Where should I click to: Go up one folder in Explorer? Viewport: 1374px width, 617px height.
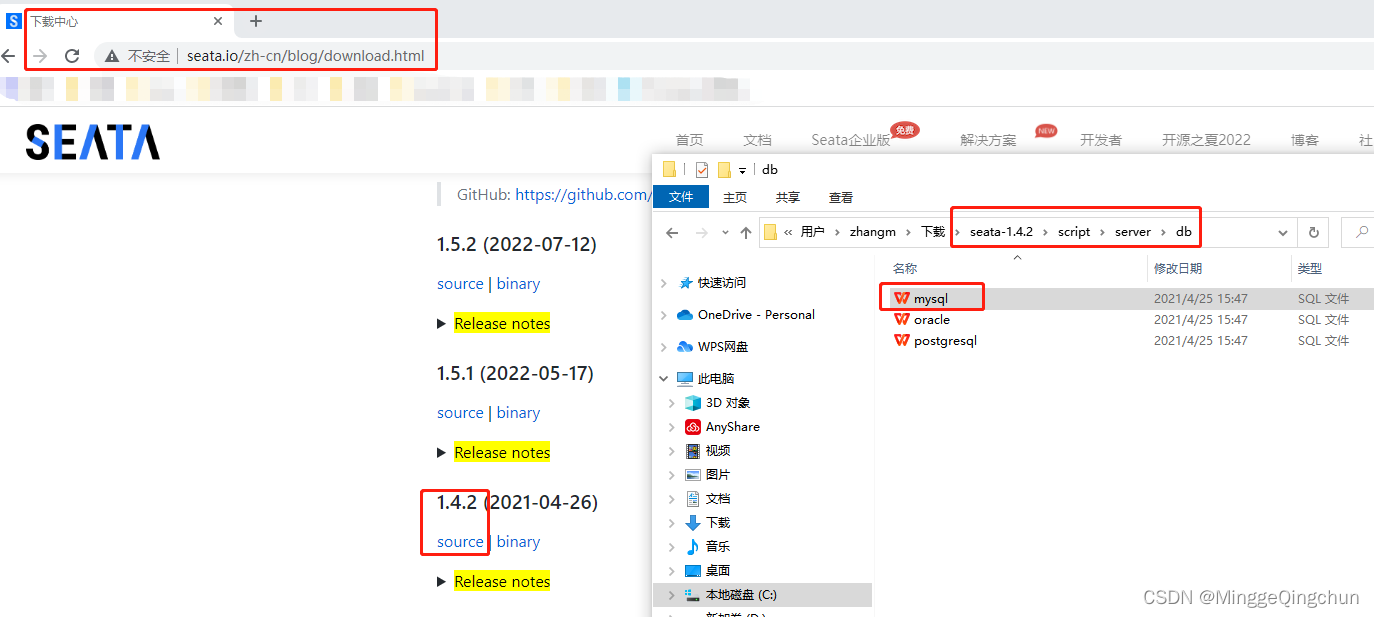click(745, 232)
